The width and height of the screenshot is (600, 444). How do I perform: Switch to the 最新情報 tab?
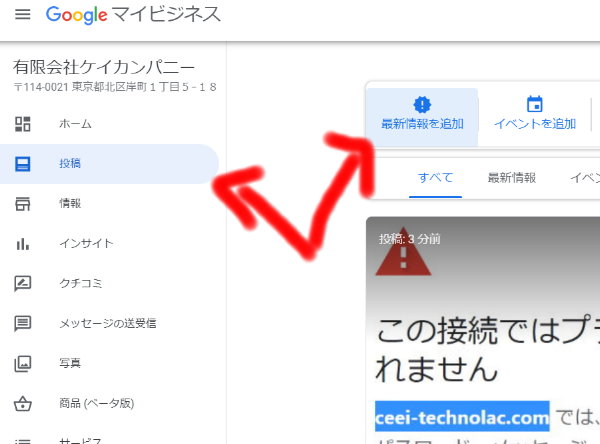pos(512,178)
